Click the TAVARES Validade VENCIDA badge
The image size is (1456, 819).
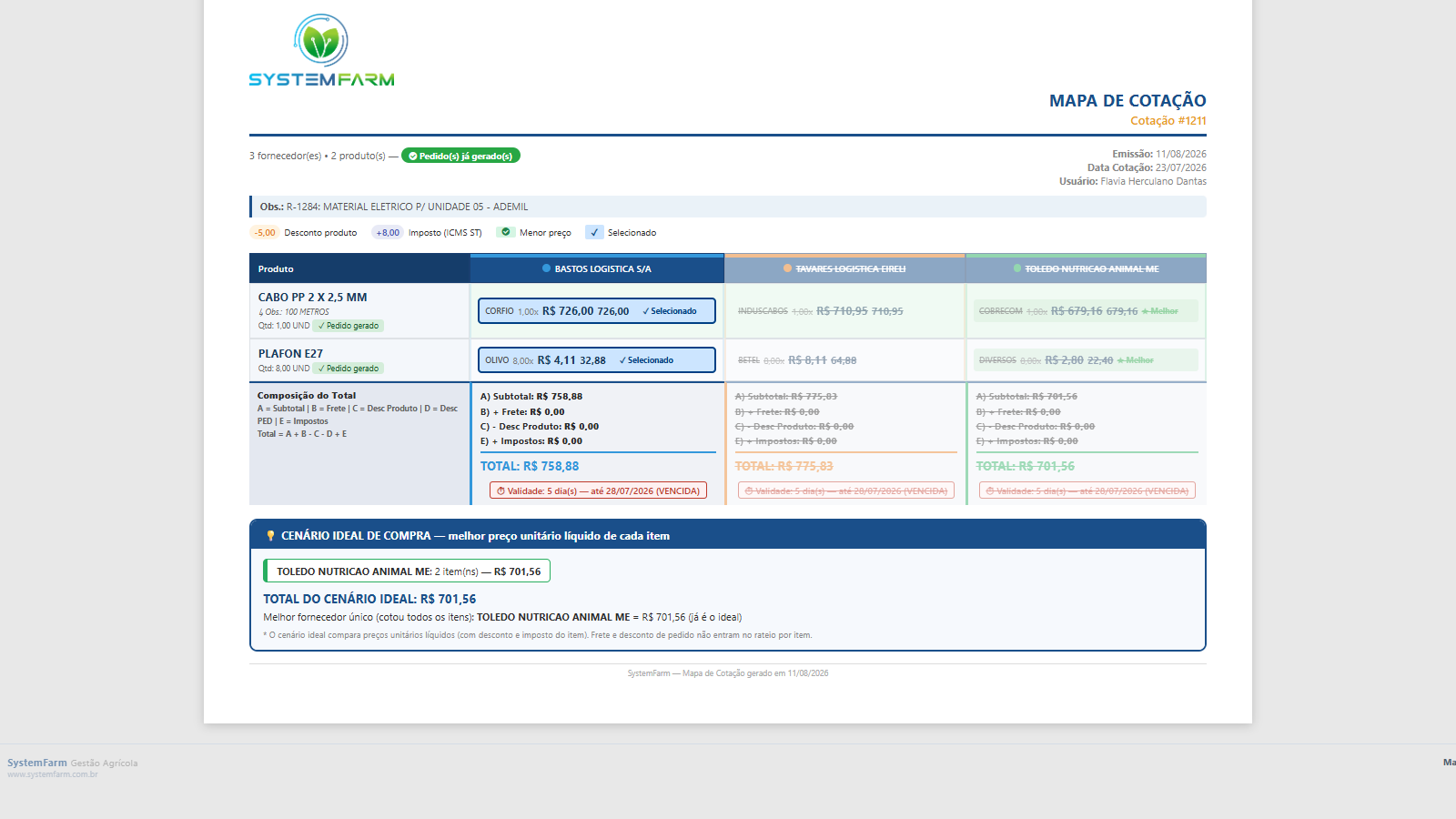coord(846,490)
